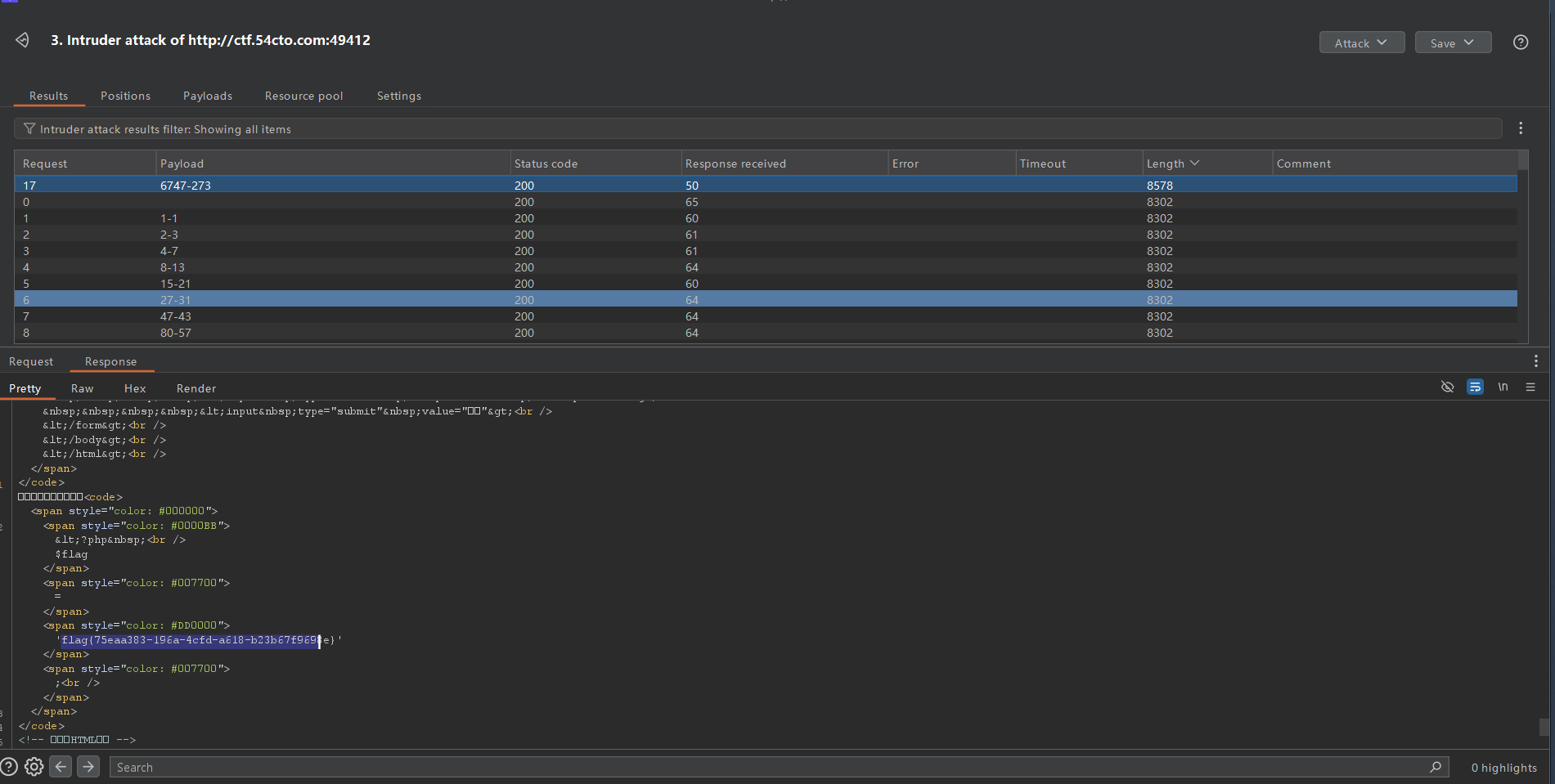The image size is (1555, 784).
Task: Expand the Save dropdown menu
Action: pos(1452,43)
